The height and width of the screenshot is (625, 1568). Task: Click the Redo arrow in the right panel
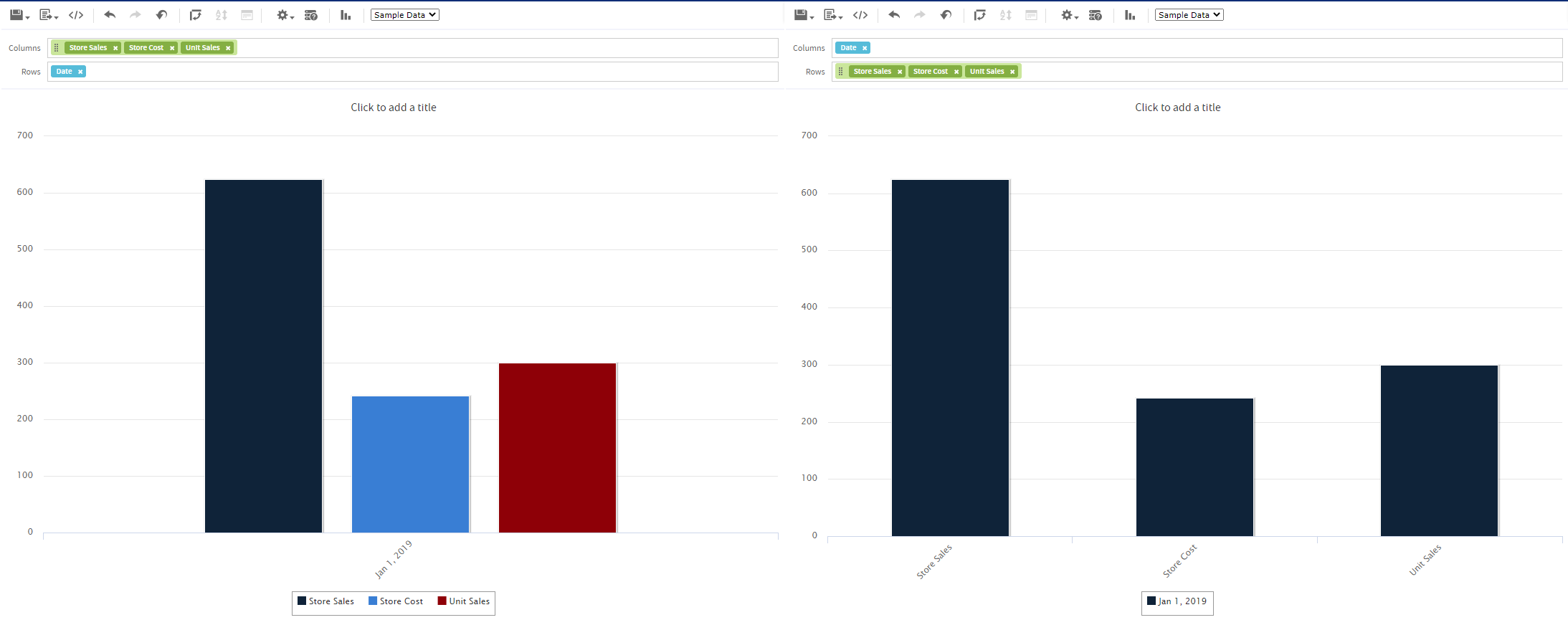920,15
